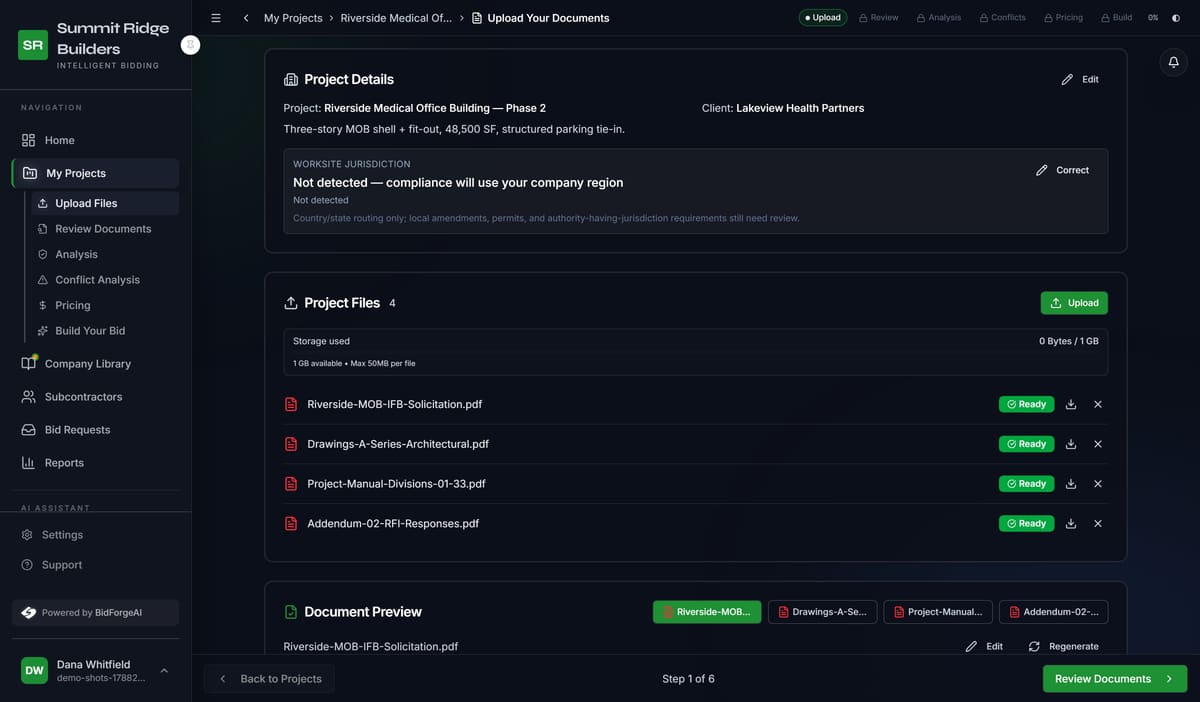Preview the Drawings-A-Se... document tab
1200x702 pixels.
823,612
